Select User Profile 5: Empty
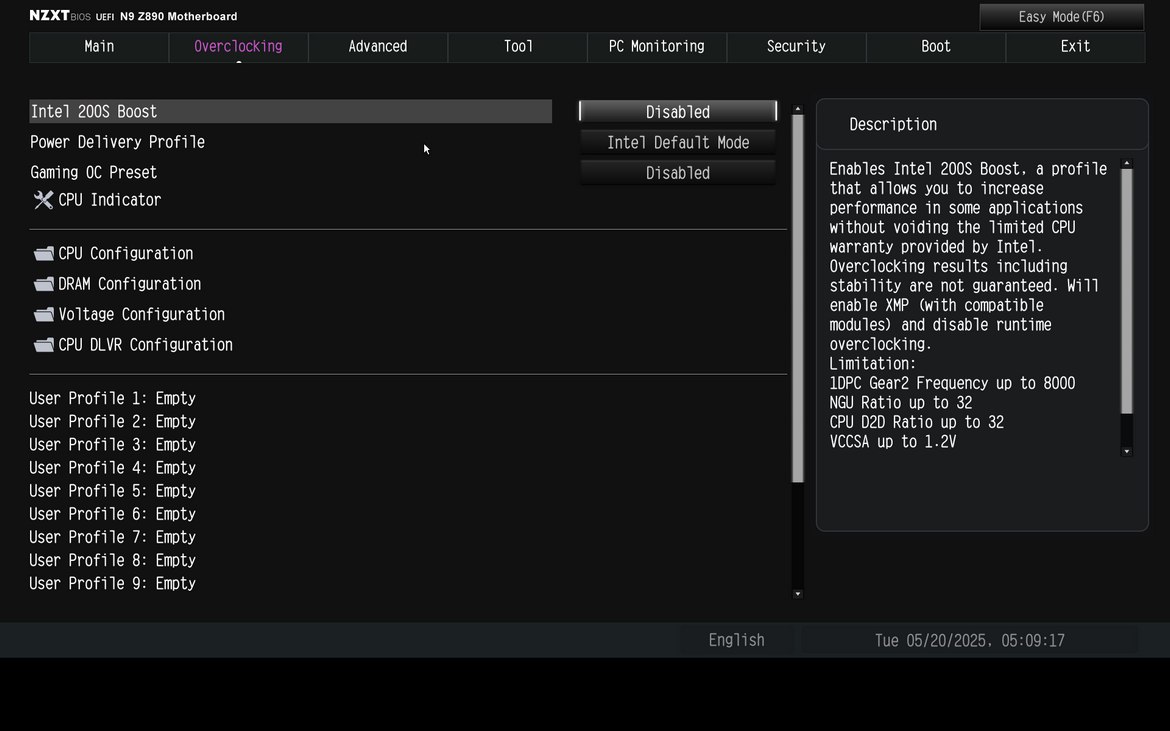 pos(113,491)
